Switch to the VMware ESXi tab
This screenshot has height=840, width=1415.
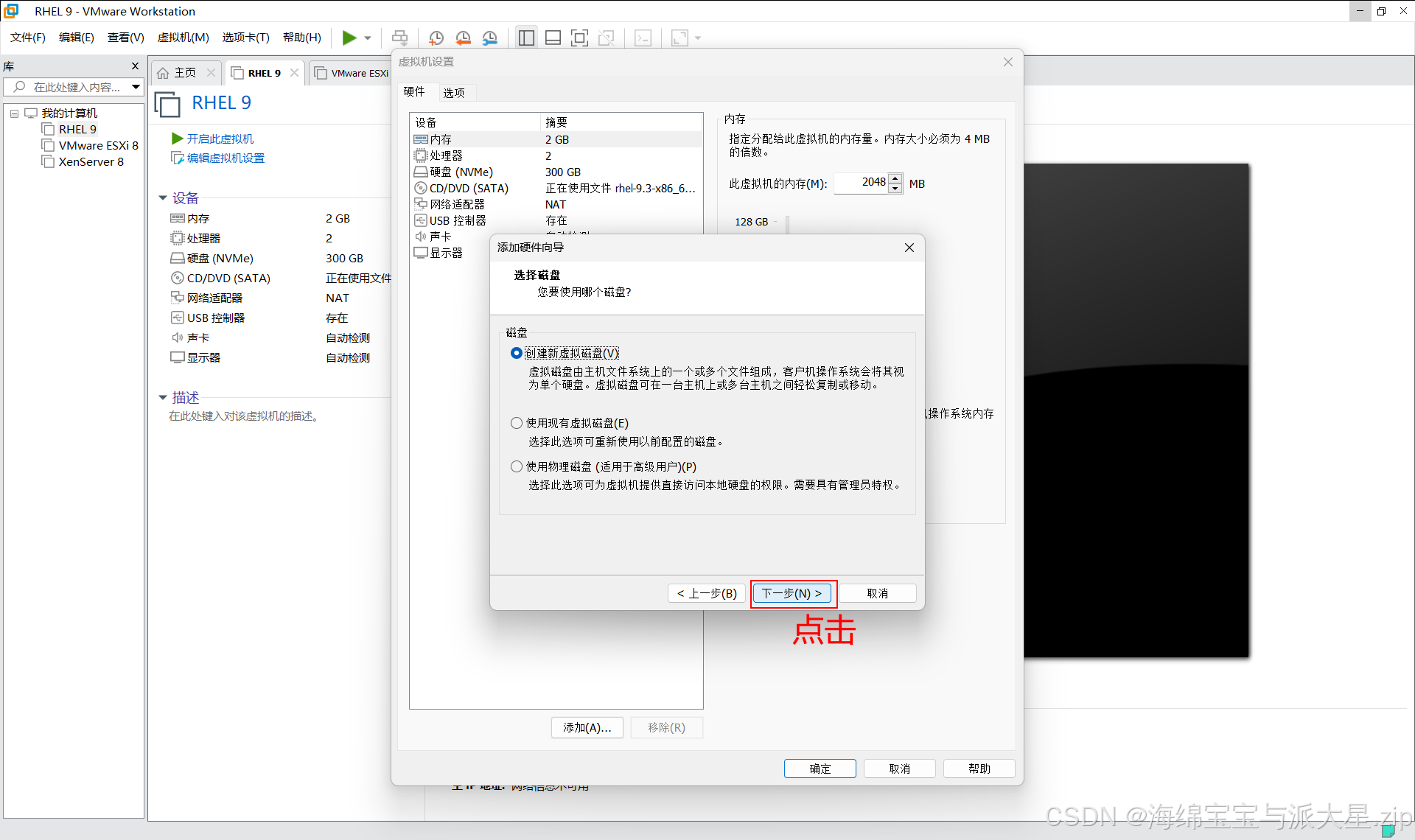352,73
